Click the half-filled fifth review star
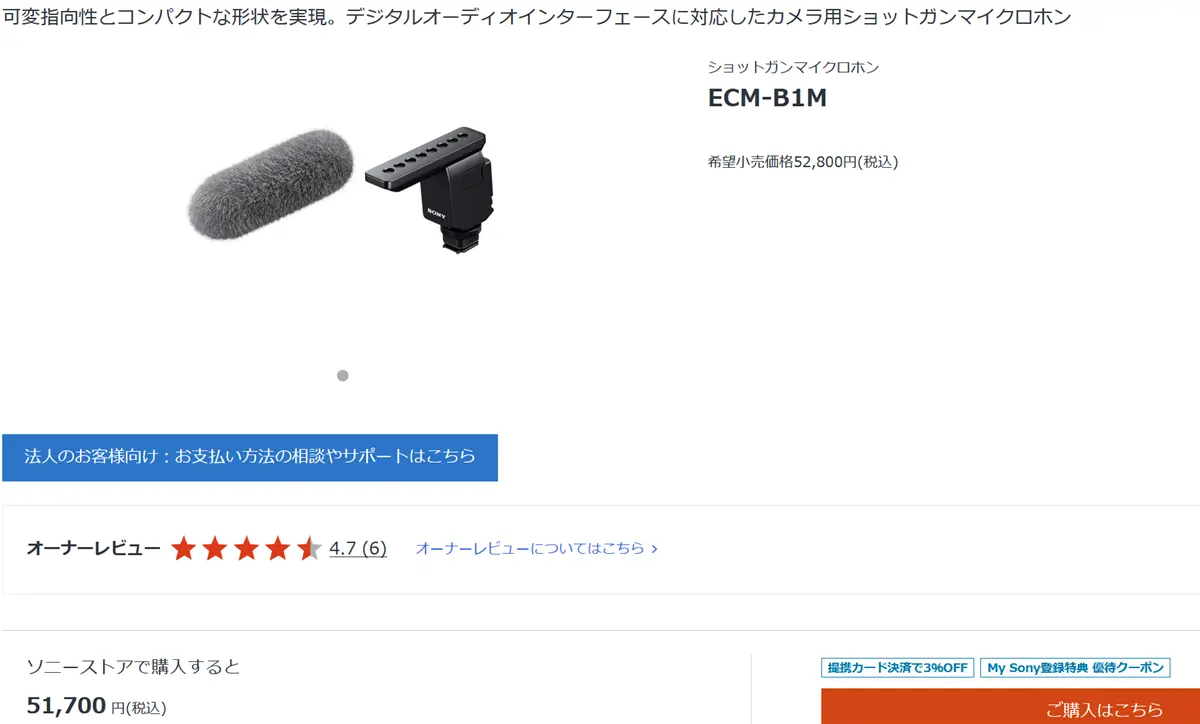This screenshot has width=1200, height=724. (x=309, y=548)
